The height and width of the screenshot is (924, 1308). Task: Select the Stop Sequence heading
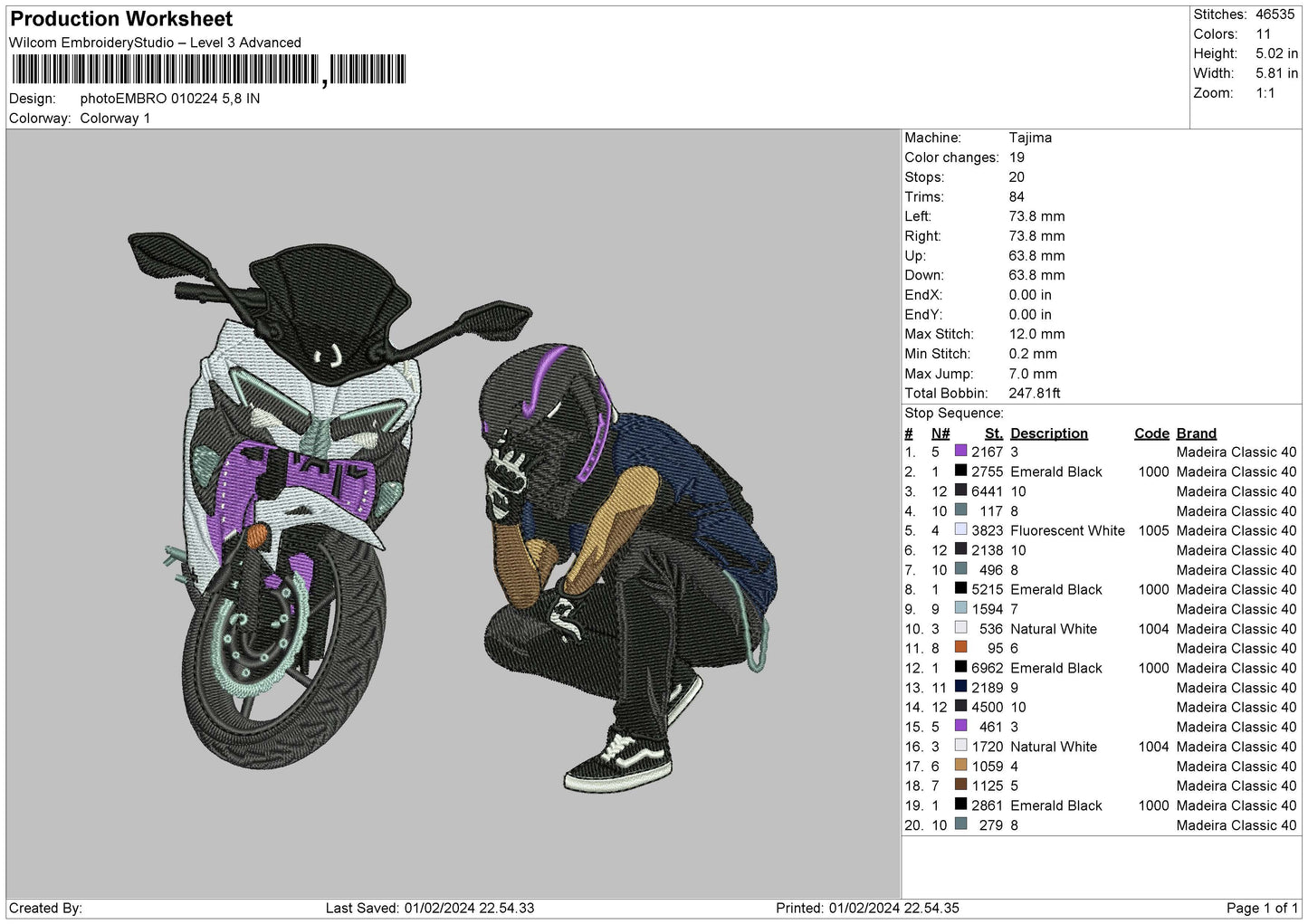(954, 413)
